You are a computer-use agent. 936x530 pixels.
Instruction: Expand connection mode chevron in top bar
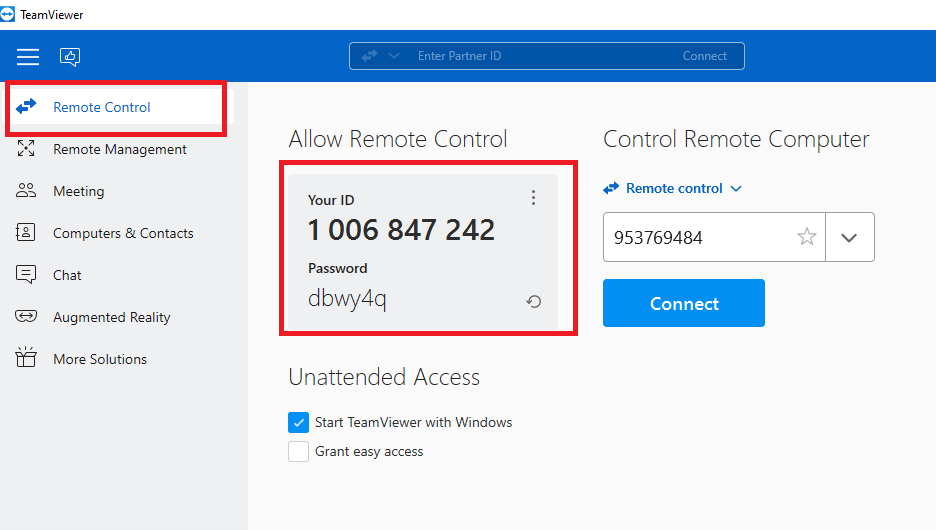(393, 56)
